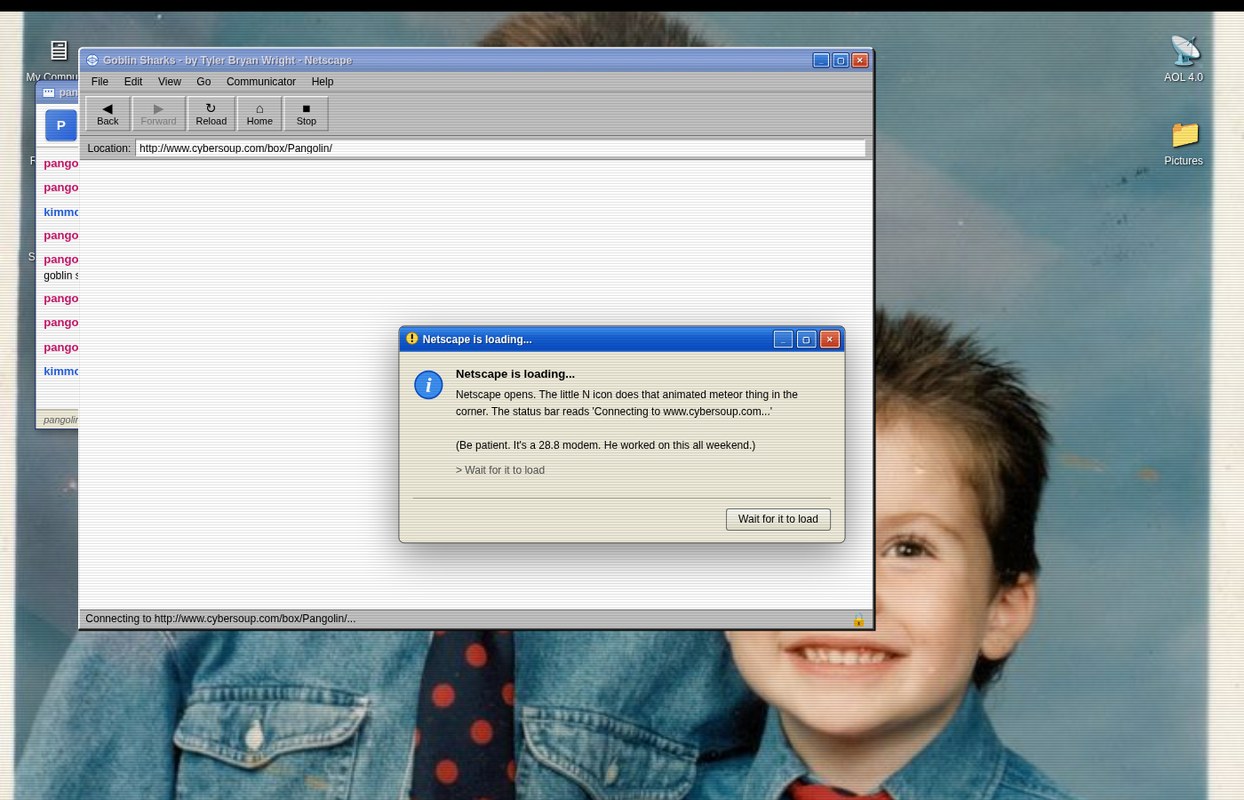Close the Goblin Sharks Netscape window
The width and height of the screenshot is (1244, 800).
[x=860, y=61]
